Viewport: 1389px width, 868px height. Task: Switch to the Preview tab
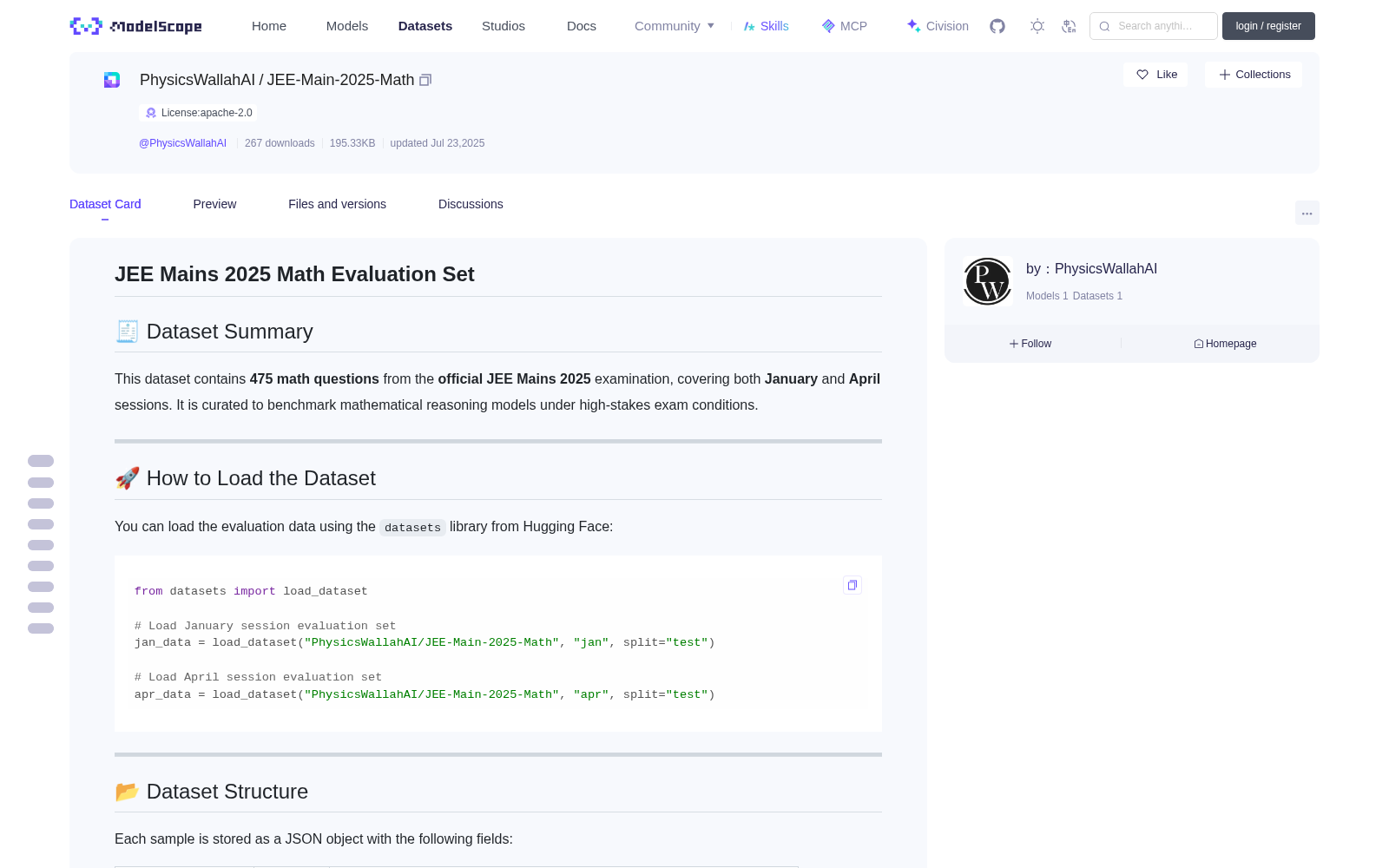214,204
